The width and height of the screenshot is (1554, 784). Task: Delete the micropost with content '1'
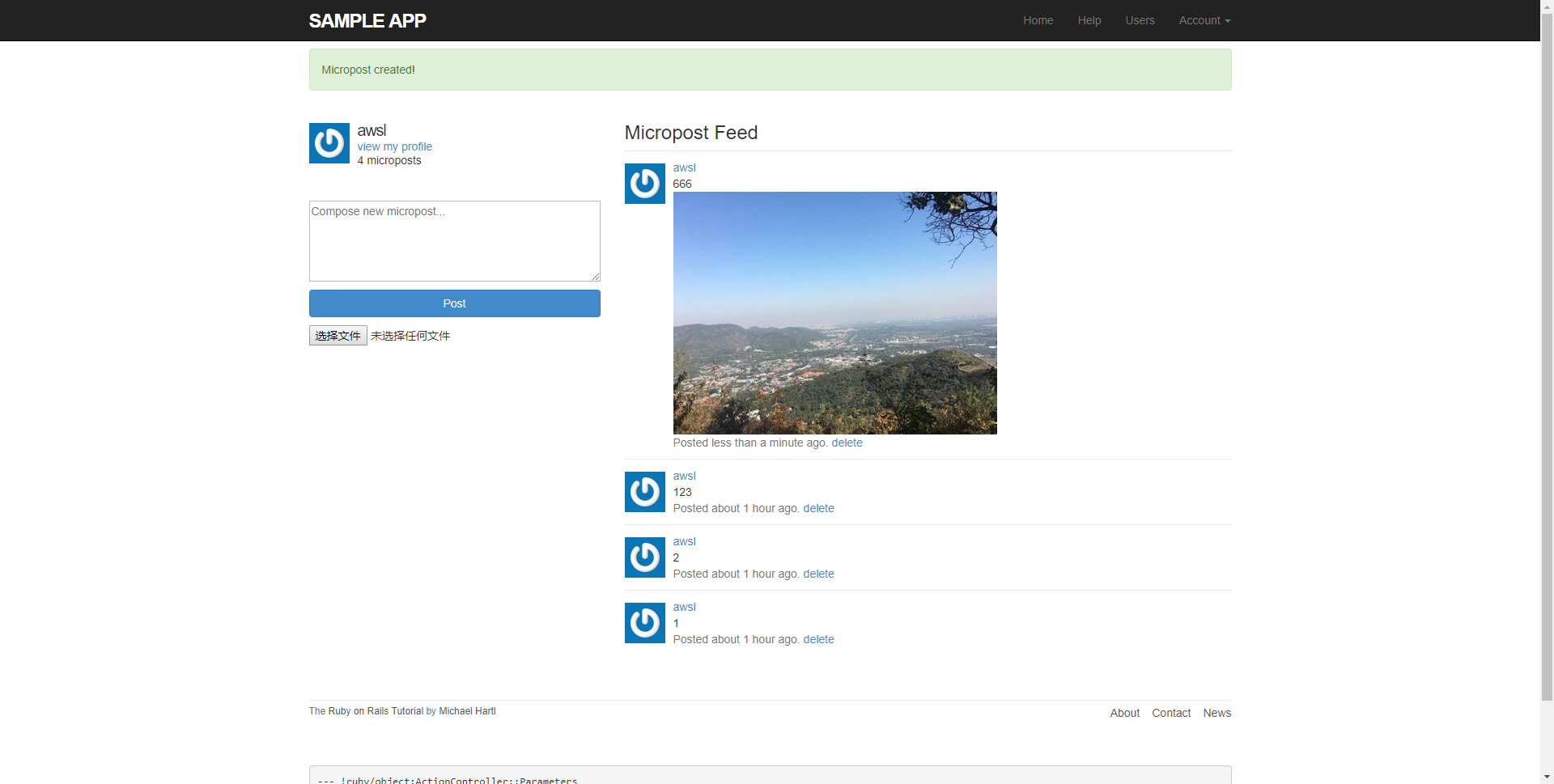(819, 639)
